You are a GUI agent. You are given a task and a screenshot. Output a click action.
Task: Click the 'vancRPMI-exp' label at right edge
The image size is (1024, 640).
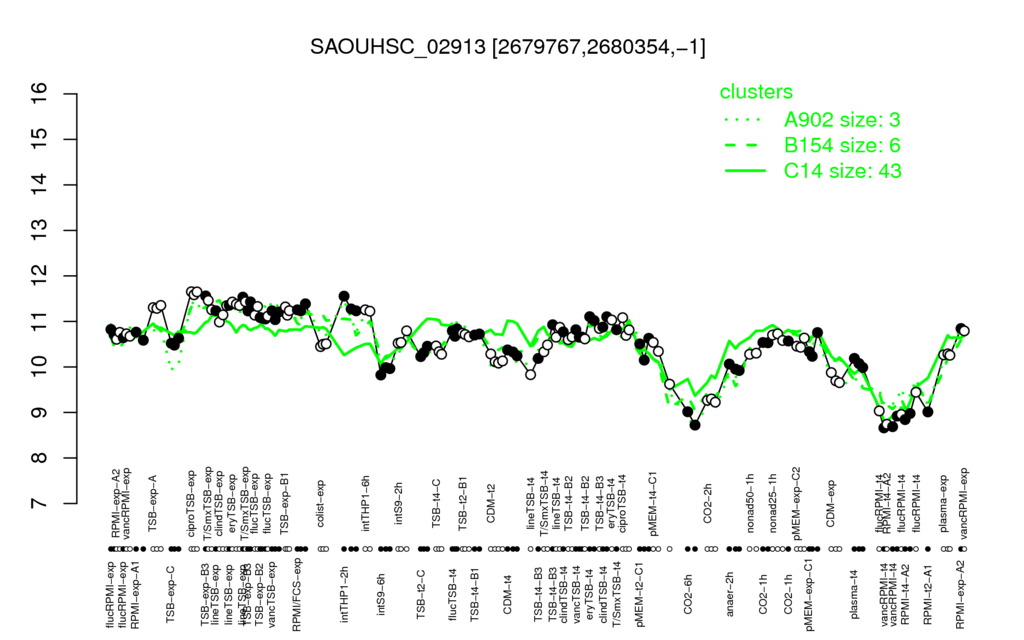[x=965, y=503]
